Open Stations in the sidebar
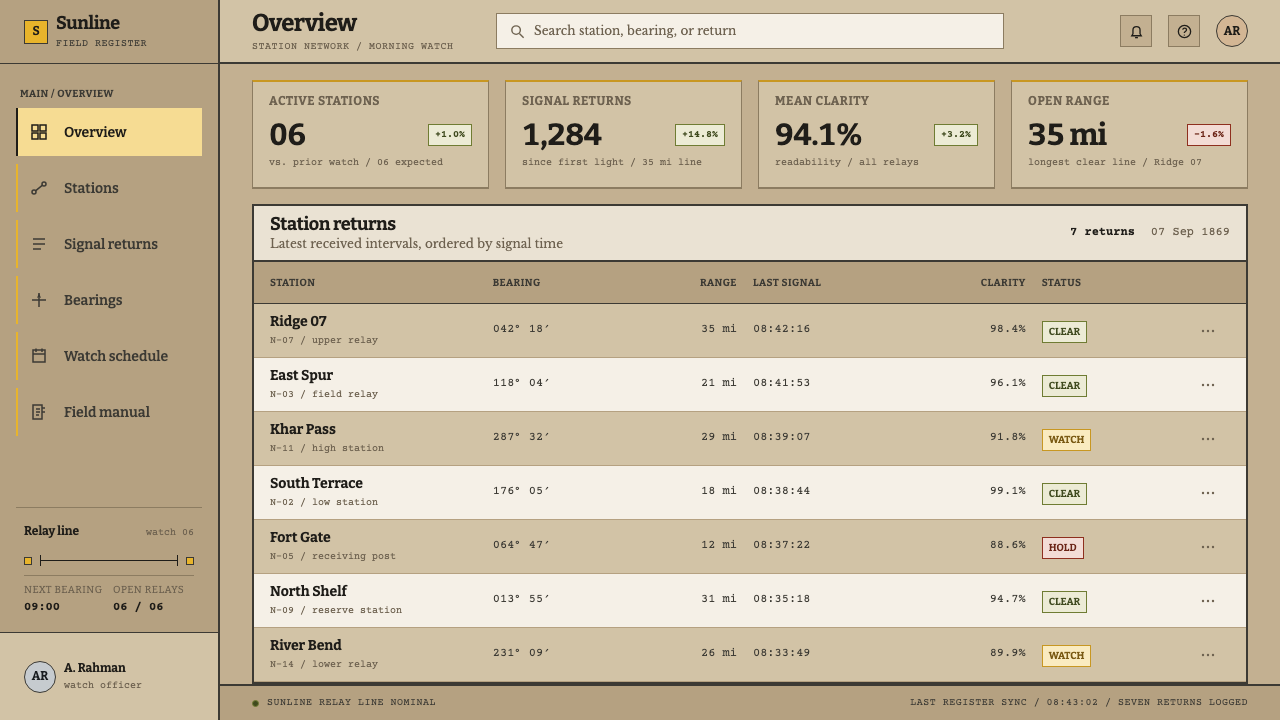This screenshot has height=720, width=1280. (x=109, y=188)
